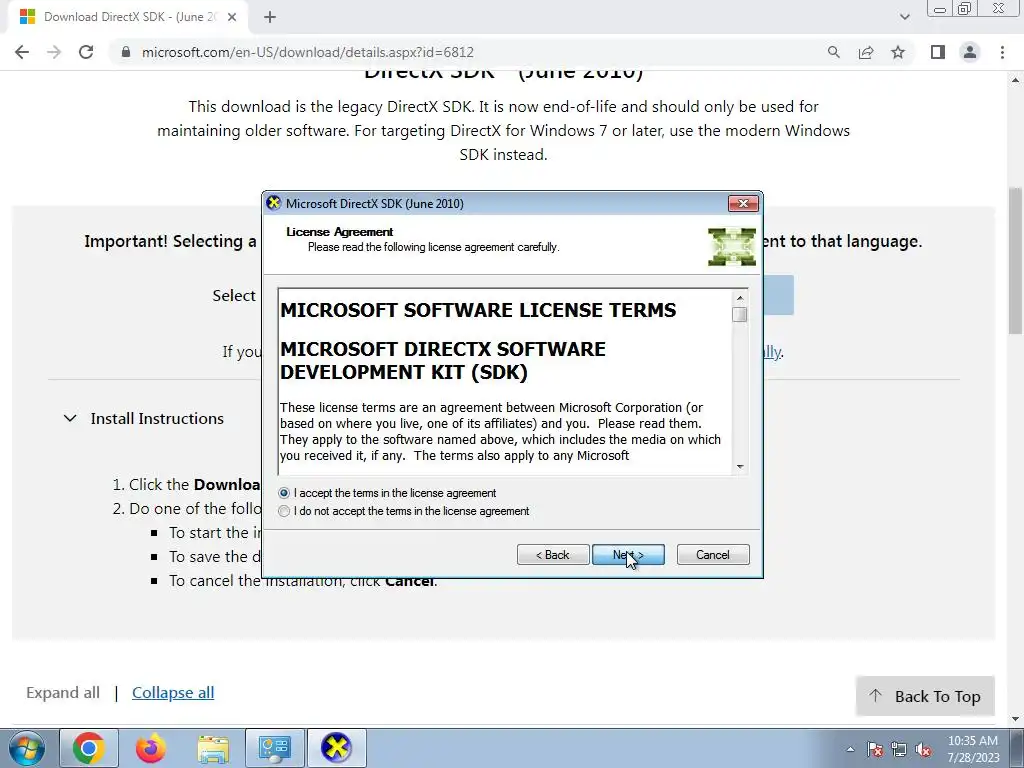The width and height of the screenshot is (1024, 768).
Task: Select I accept the terms radio button
Action: [284, 493]
